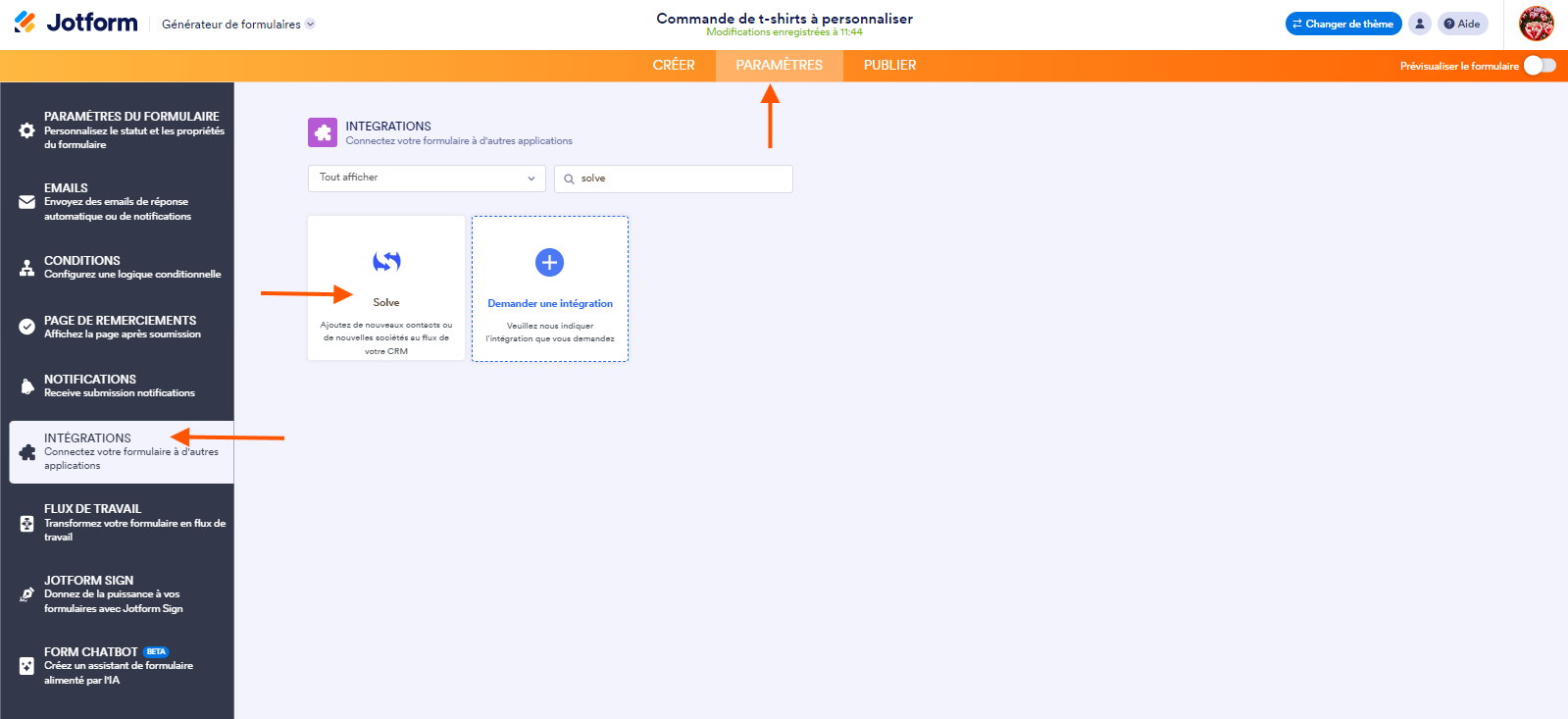Toggle the Prévisualiser le formulaire switch

pyautogui.click(x=1540, y=66)
